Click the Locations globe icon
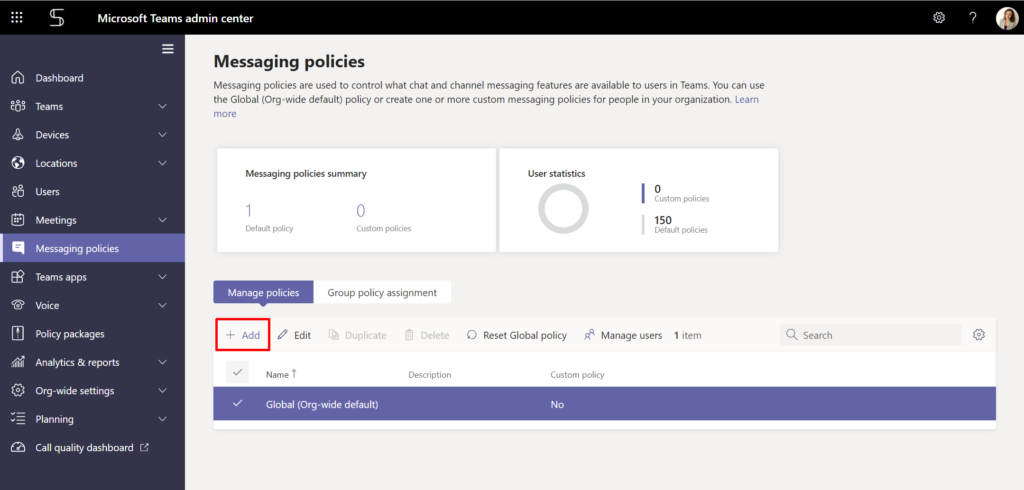Image resolution: width=1024 pixels, height=490 pixels. point(18,163)
